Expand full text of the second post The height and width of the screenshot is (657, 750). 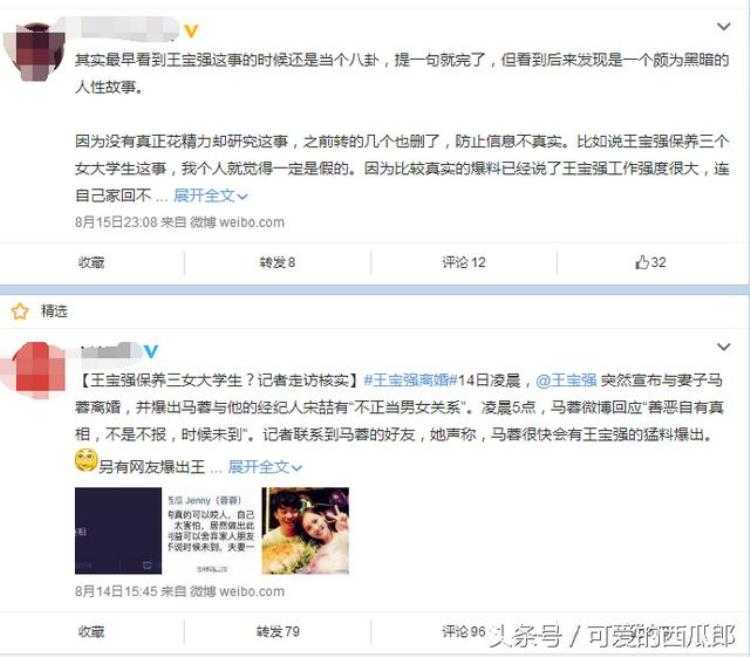tap(265, 466)
